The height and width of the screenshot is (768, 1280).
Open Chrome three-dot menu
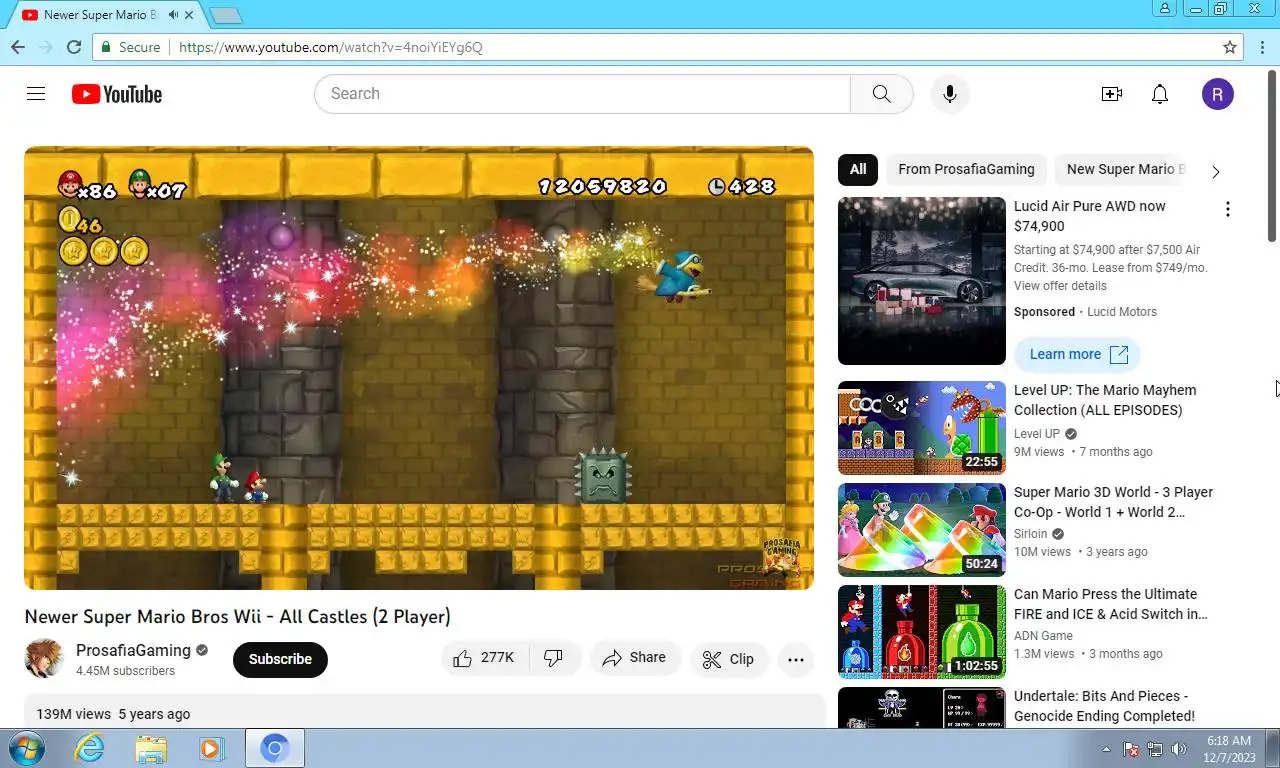tap(1262, 47)
